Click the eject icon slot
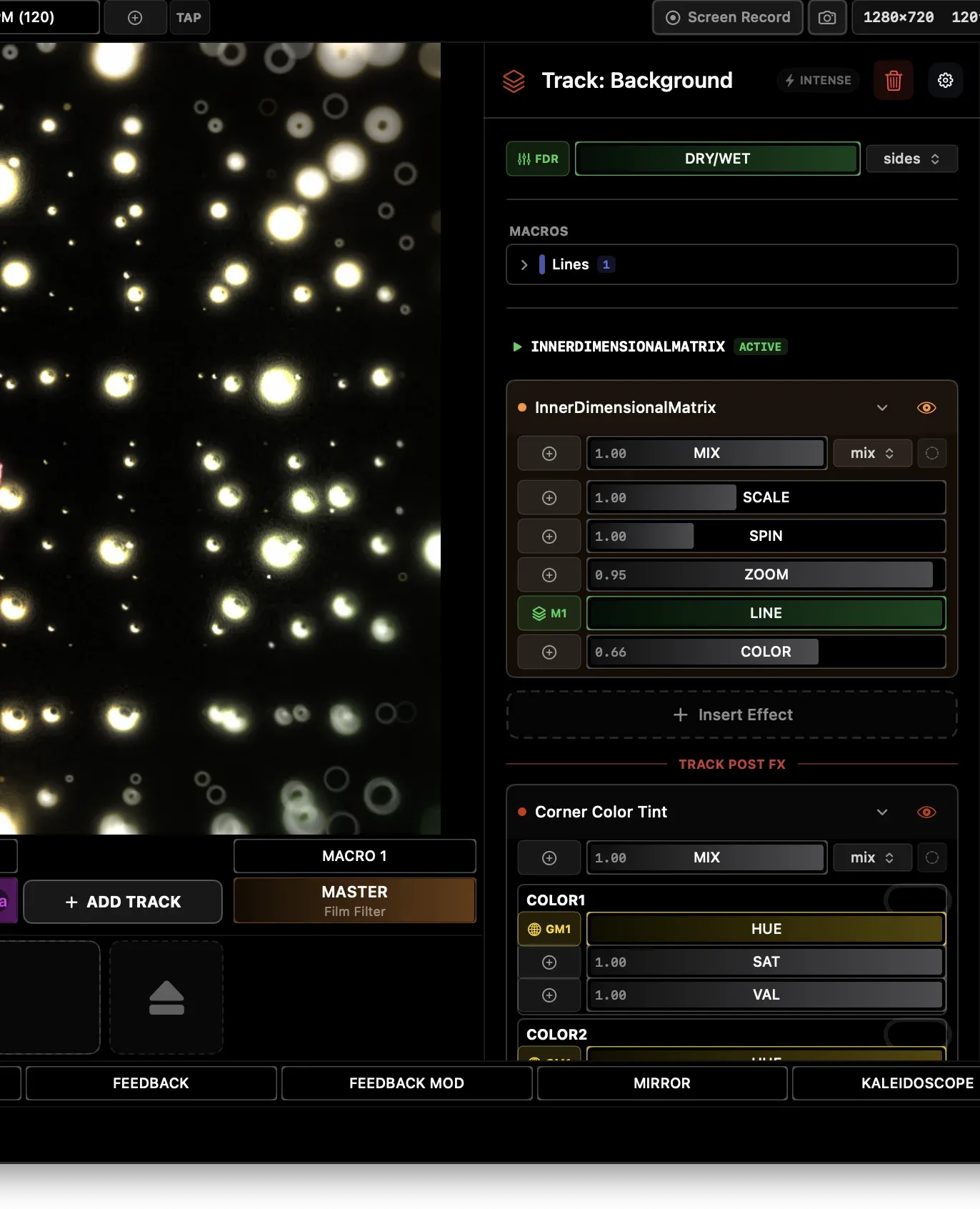The image size is (980, 1209). [166, 997]
